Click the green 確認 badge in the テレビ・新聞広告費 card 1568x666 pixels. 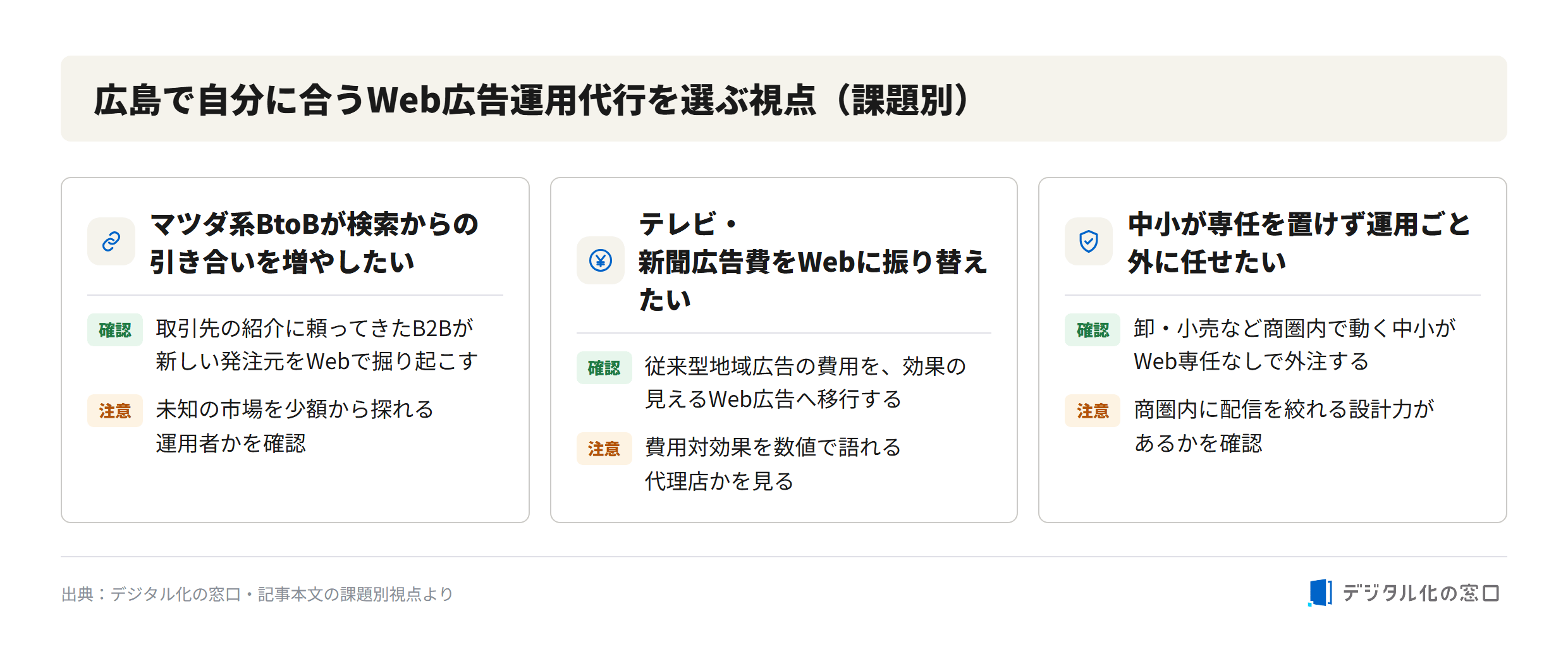pos(604,368)
